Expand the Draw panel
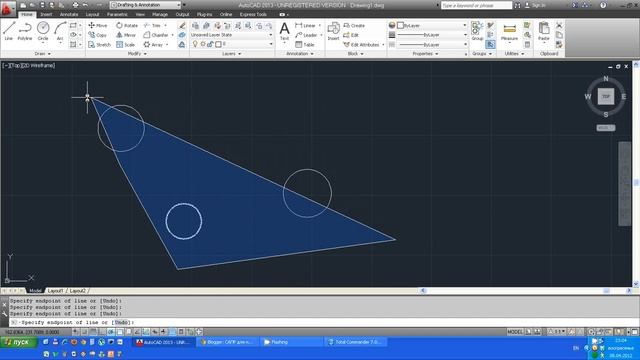The width and height of the screenshot is (640, 360). [42, 53]
